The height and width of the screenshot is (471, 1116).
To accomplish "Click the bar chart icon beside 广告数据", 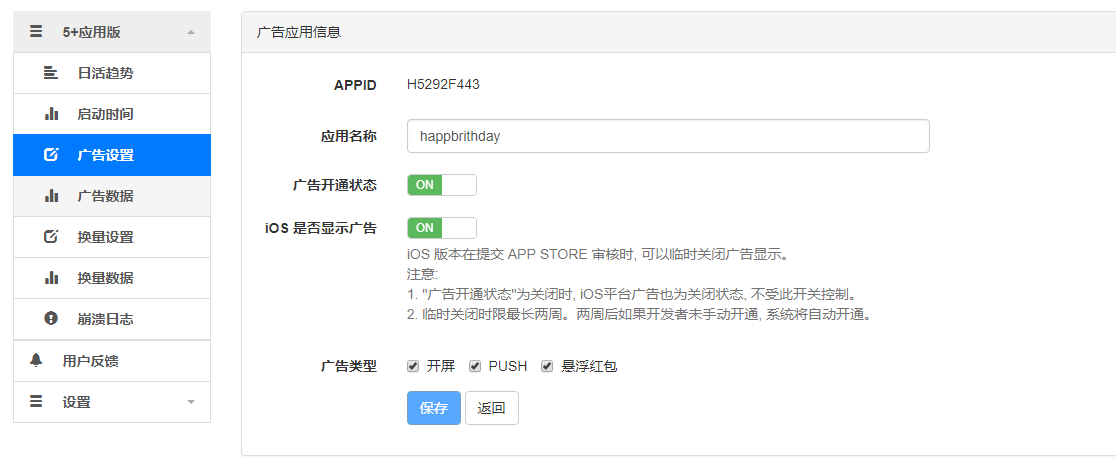I will click(51, 196).
